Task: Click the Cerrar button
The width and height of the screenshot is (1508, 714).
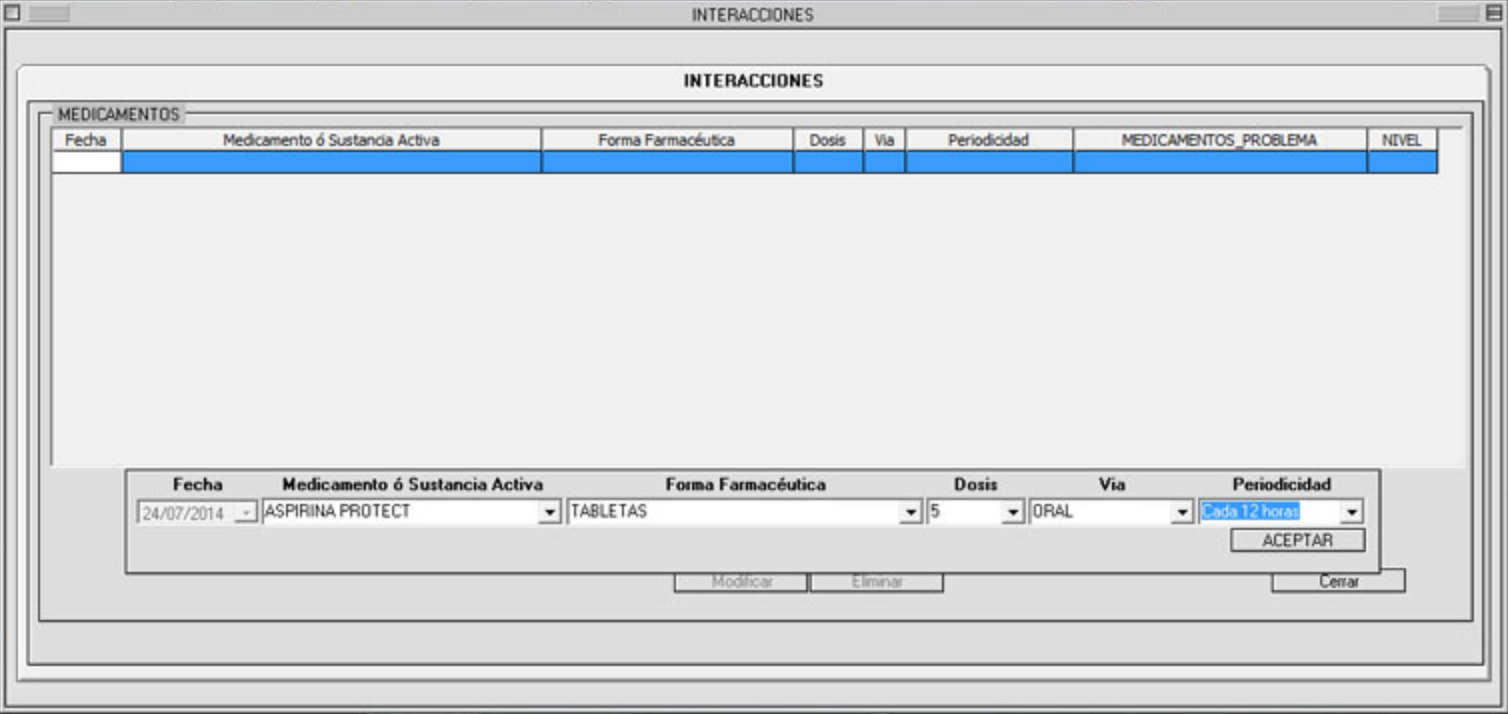Action: pyautogui.click(x=1338, y=582)
